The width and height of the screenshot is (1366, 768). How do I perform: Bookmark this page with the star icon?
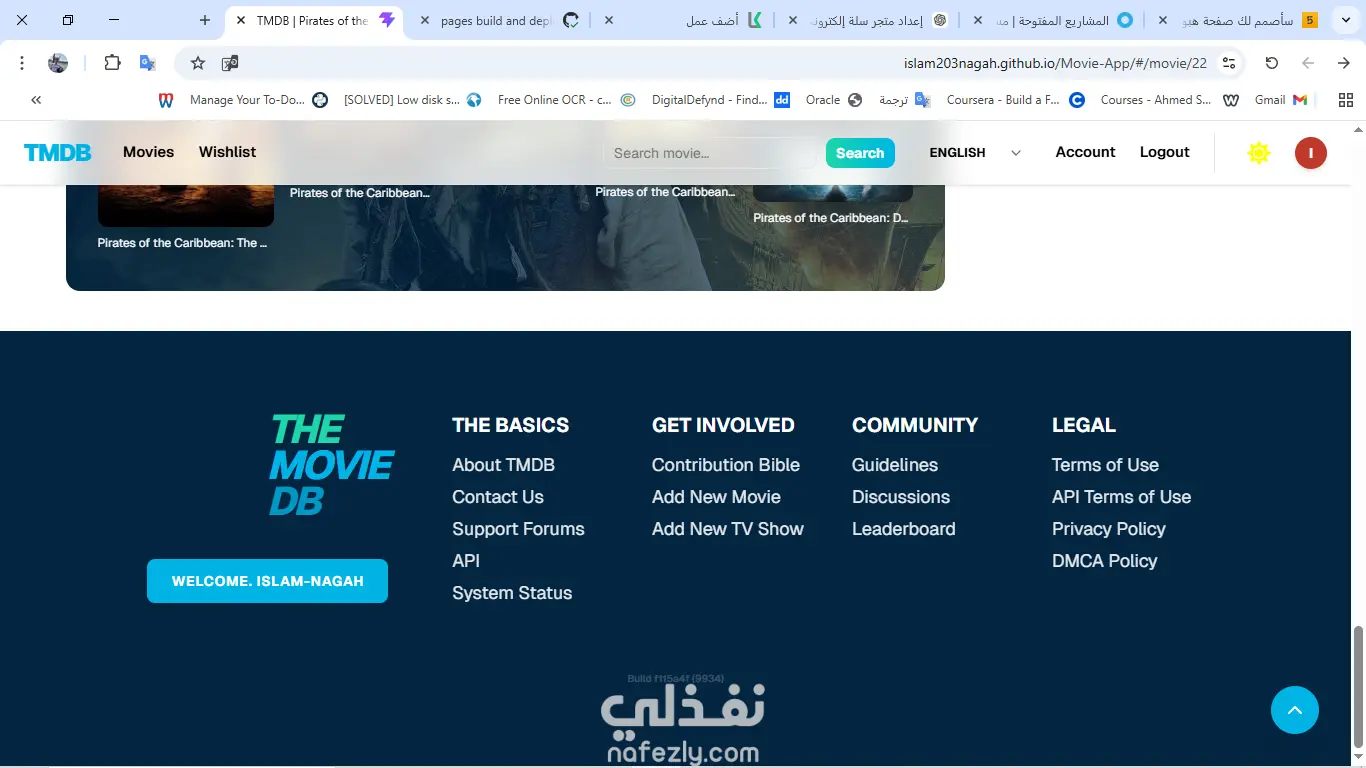tap(198, 63)
